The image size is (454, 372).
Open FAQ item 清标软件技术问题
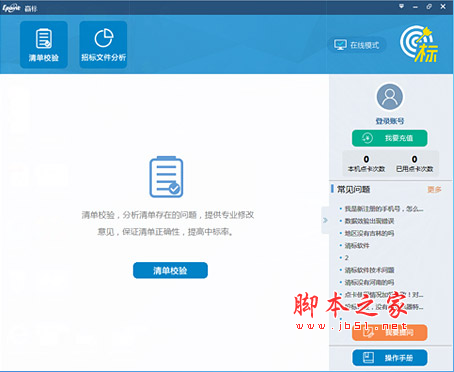[x=369, y=270]
